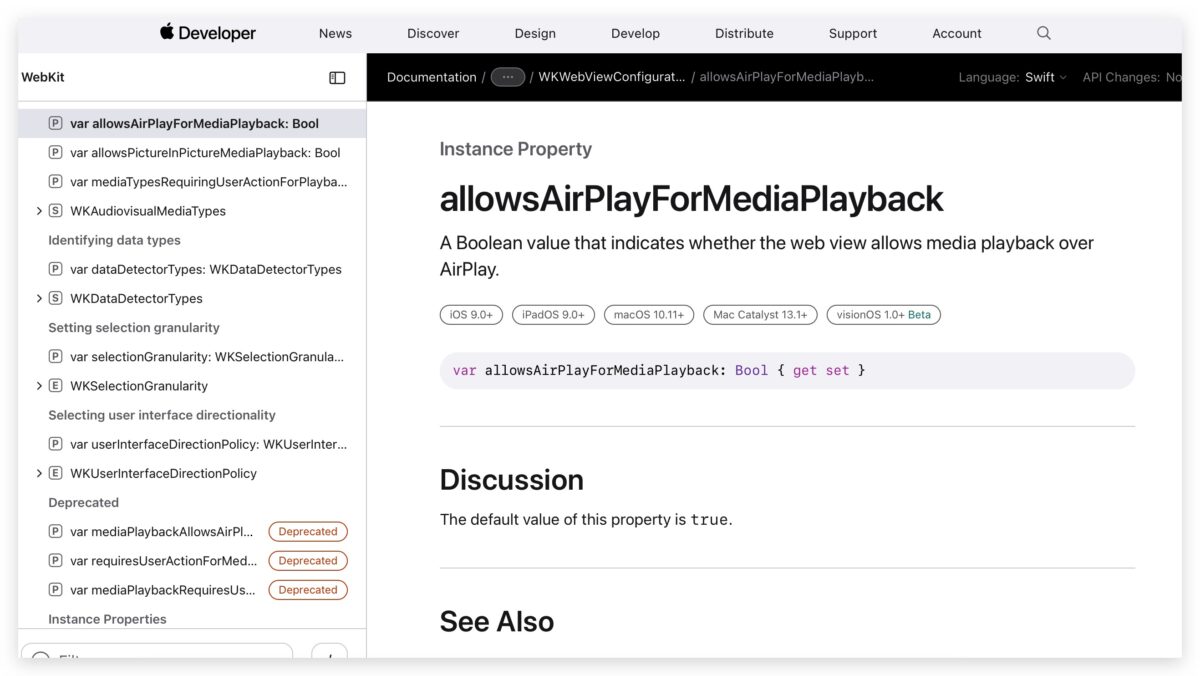Open the API Changes dropdown
The image size is (1200, 676).
1132,77
